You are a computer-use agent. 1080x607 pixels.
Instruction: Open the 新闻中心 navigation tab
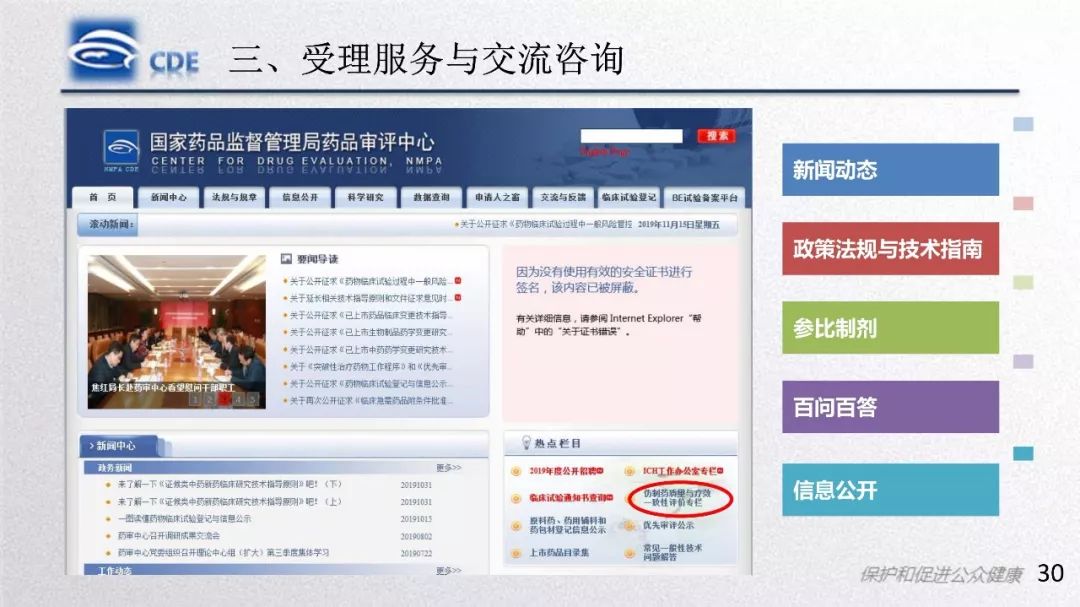click(x=169, y=197)
